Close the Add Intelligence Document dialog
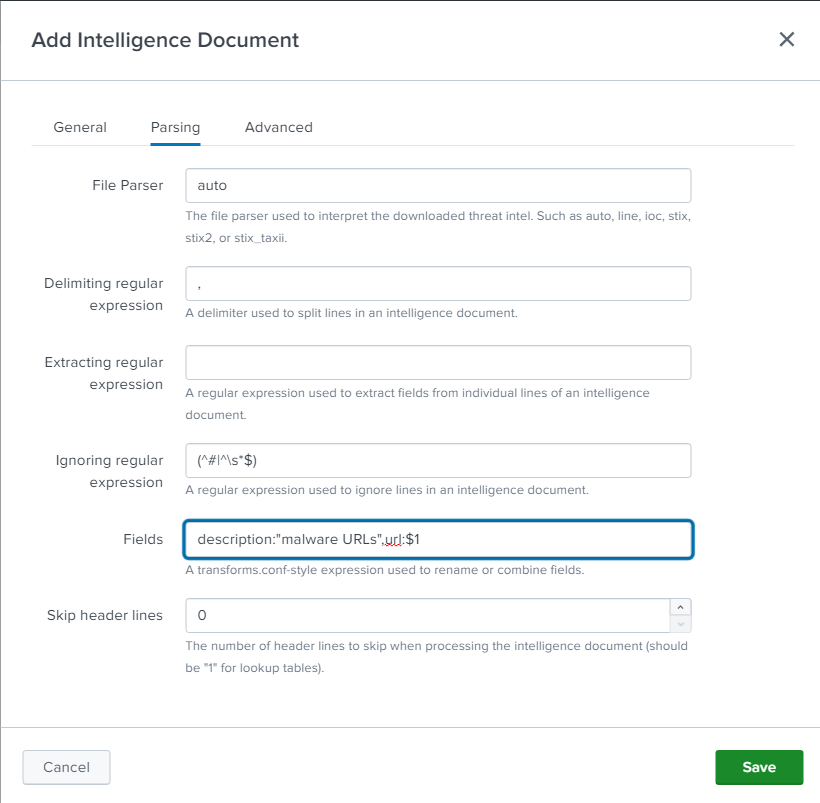Image resolution: width=820 pixels, height=803 pixels. [x=786, y=40]
